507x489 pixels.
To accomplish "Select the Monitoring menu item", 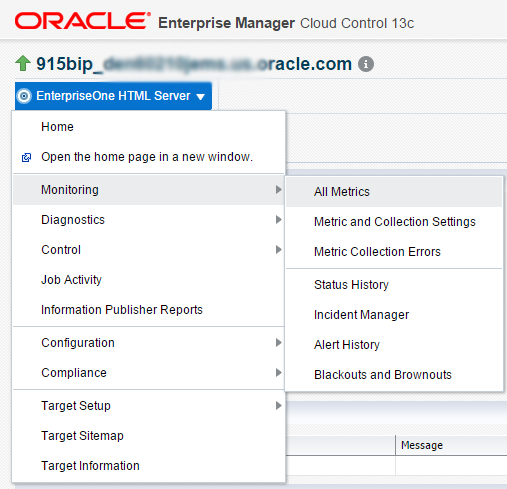I will [149, 190].
